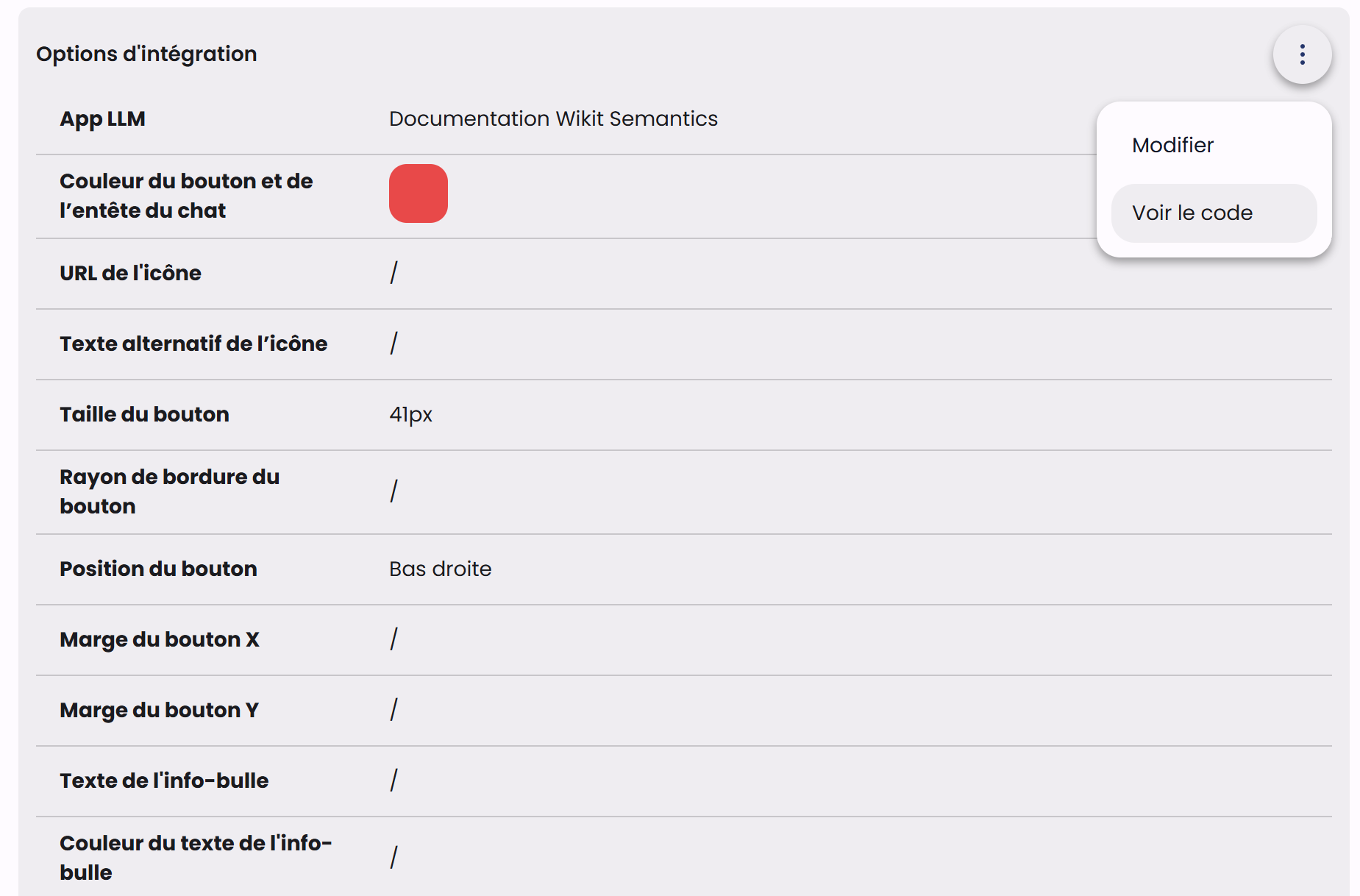
Task: Select Modifier in the context menu
Action: (1172, 145)
